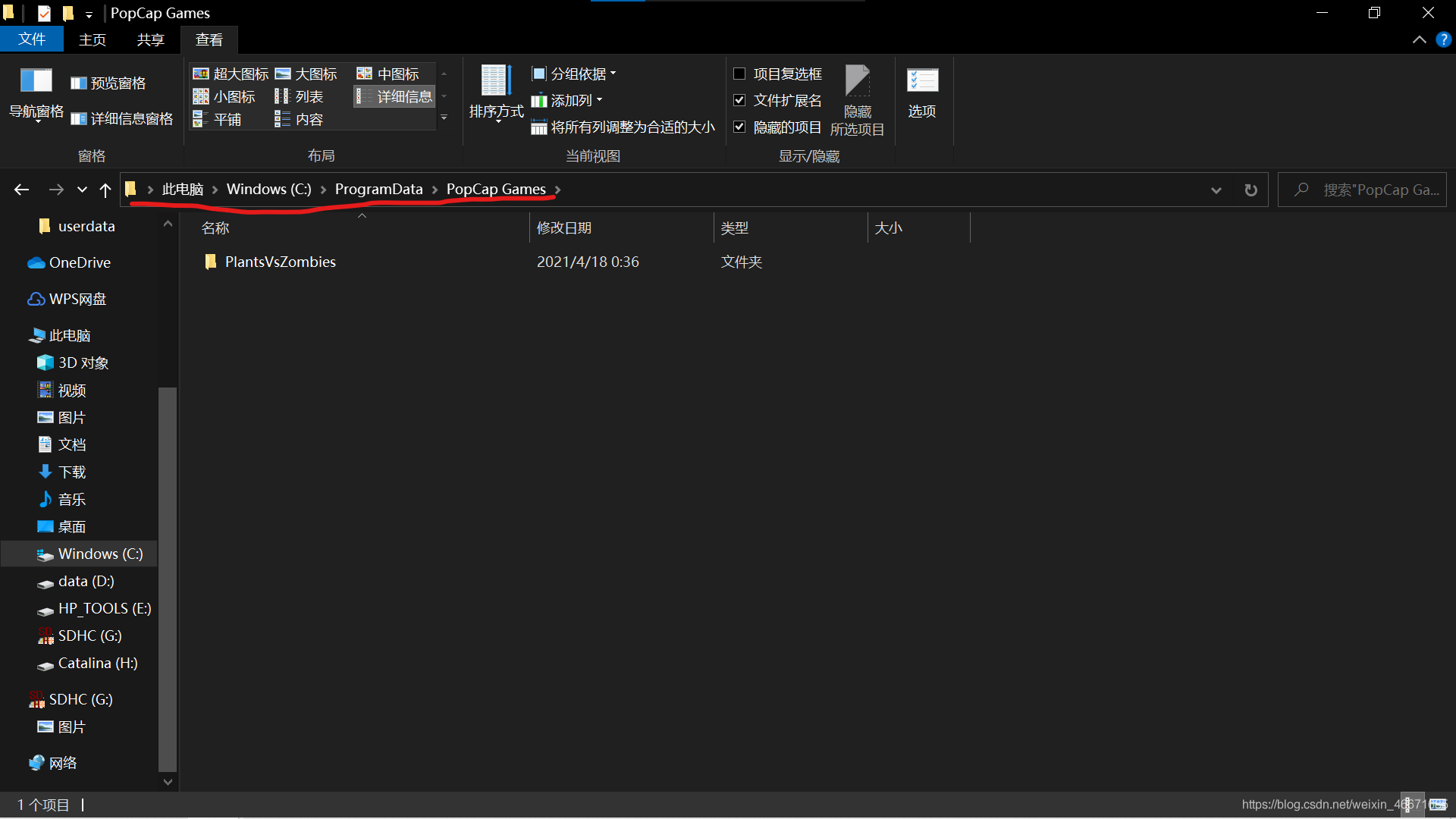
Task: Expand the layout gallery more arrow
Action: 444,118
